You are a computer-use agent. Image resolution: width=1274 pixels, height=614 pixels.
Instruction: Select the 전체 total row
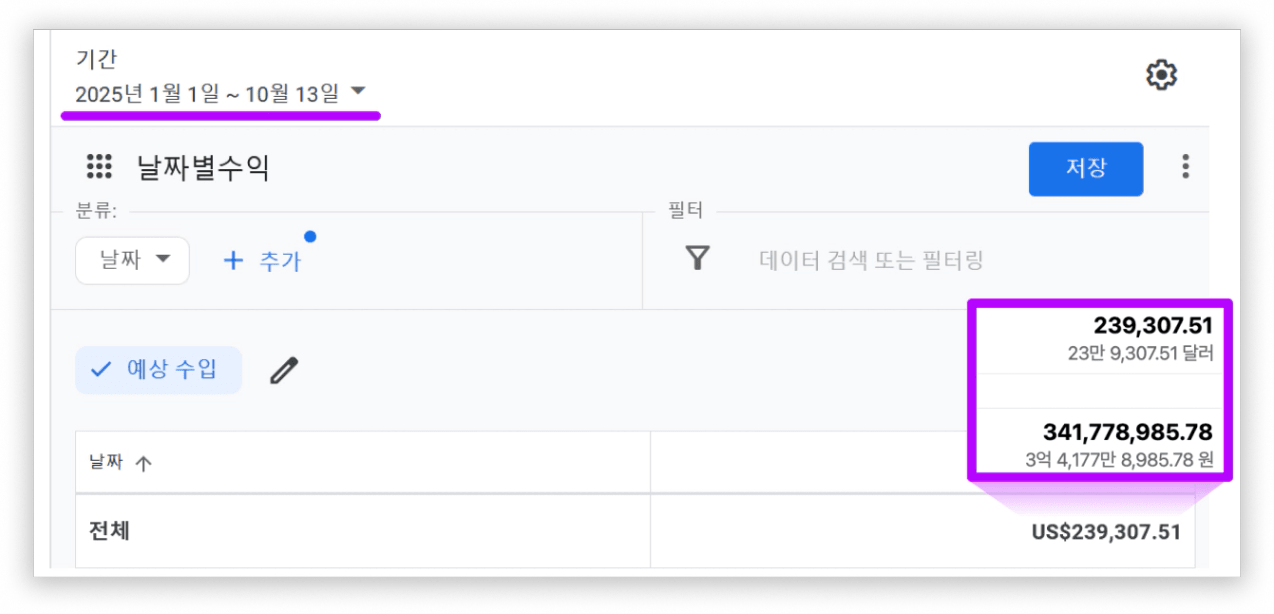tap(109, 531)
